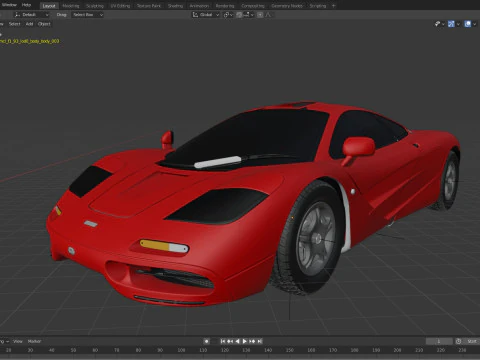Click the Start frame field
This screenshot has height=360, width=480.
click(472, 341)
